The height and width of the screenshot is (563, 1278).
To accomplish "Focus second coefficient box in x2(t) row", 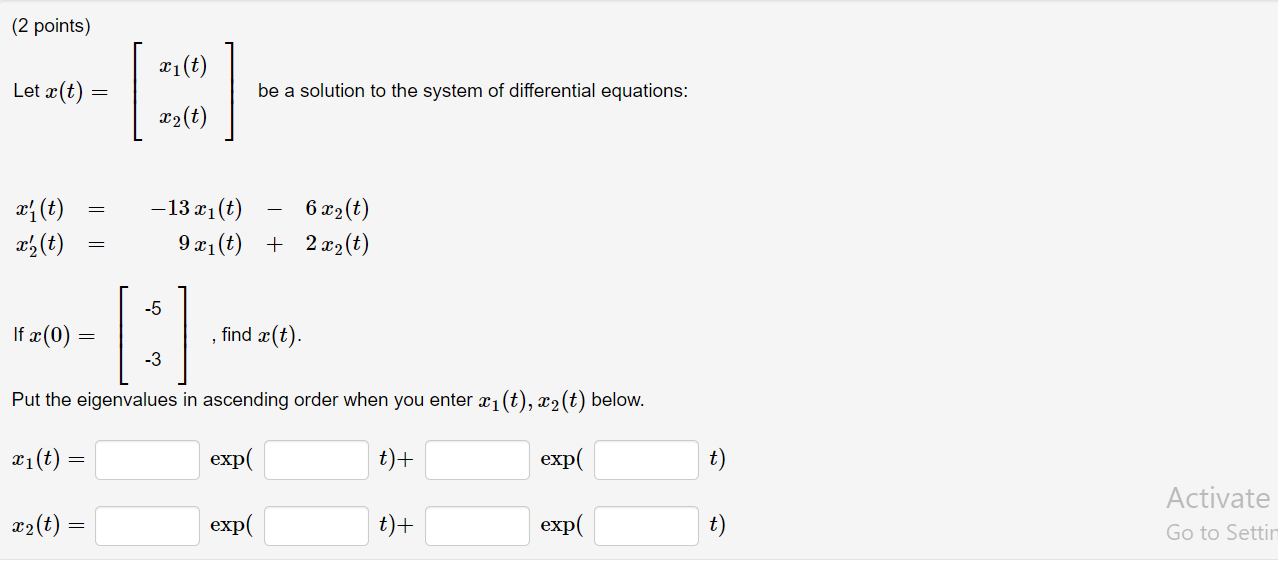I will 477,526.
